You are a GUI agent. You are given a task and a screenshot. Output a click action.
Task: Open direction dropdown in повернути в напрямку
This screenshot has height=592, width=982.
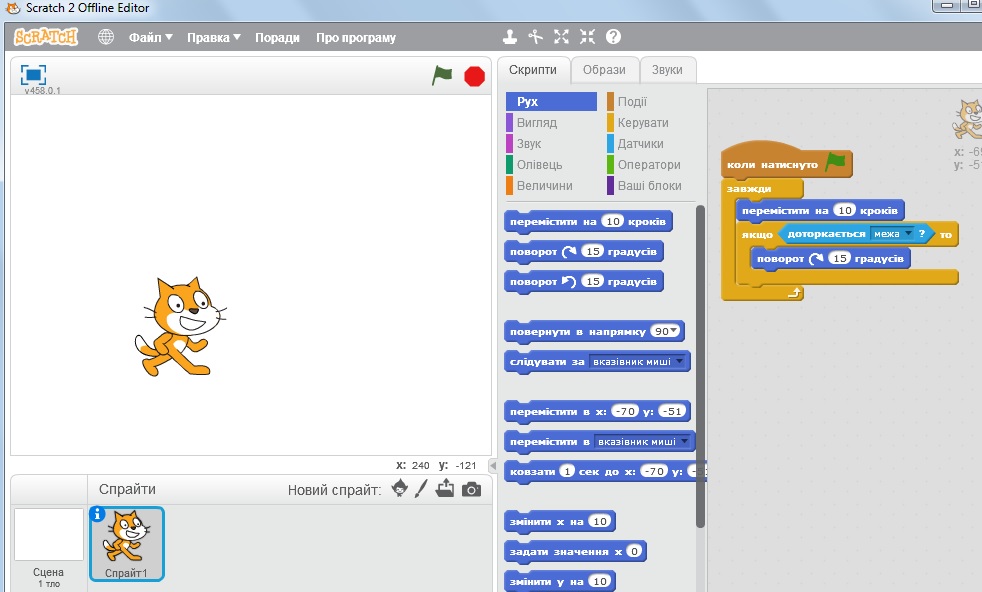tap(674, 331)
